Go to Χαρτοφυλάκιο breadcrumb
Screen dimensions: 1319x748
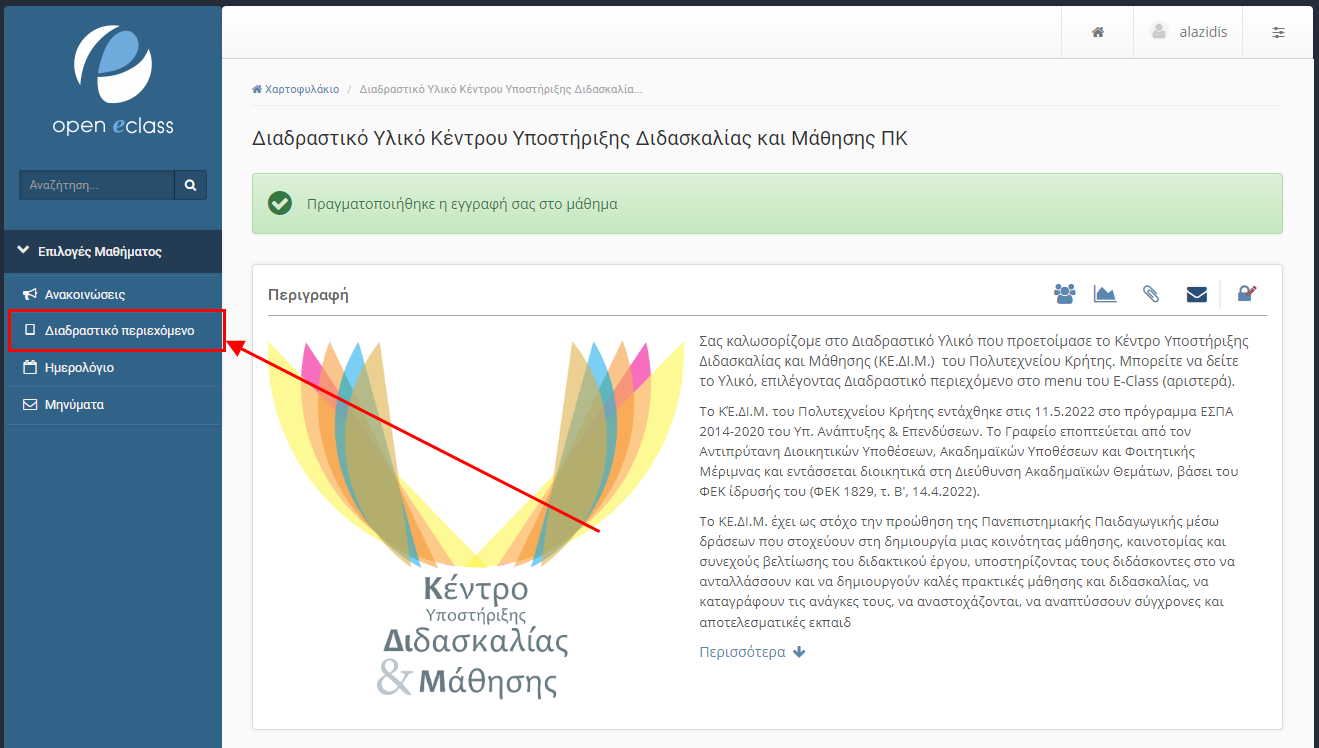click(296, 89)
